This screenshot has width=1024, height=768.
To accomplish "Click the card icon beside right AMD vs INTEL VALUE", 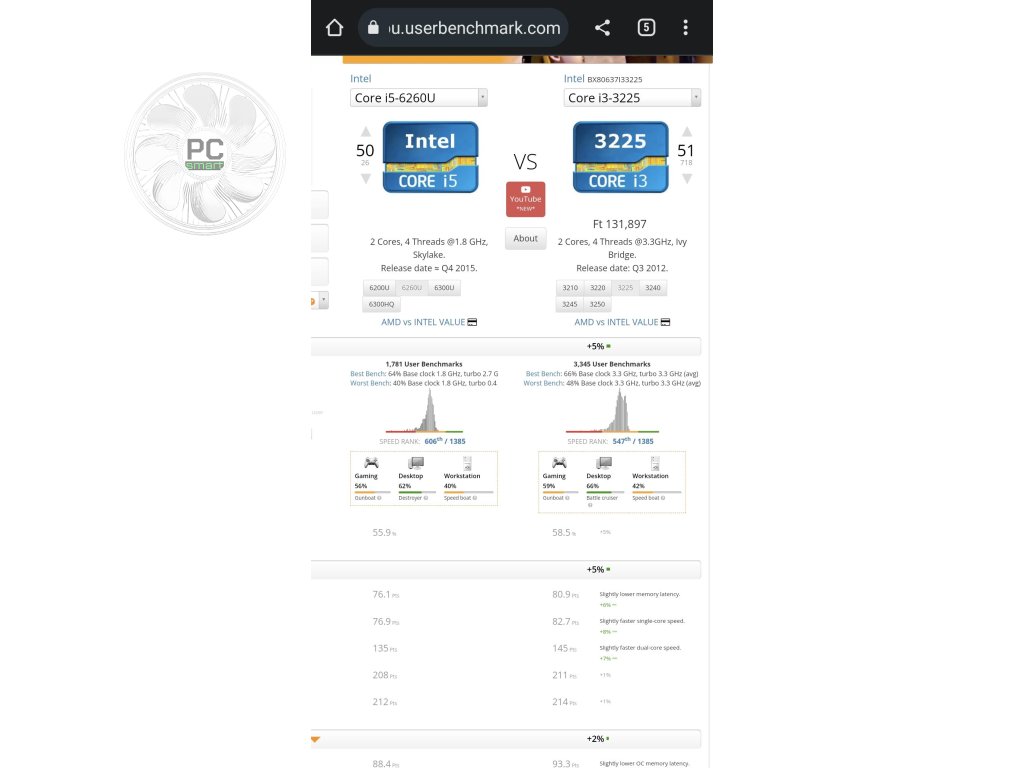I will pyautogui.click(x=665, y=322).
